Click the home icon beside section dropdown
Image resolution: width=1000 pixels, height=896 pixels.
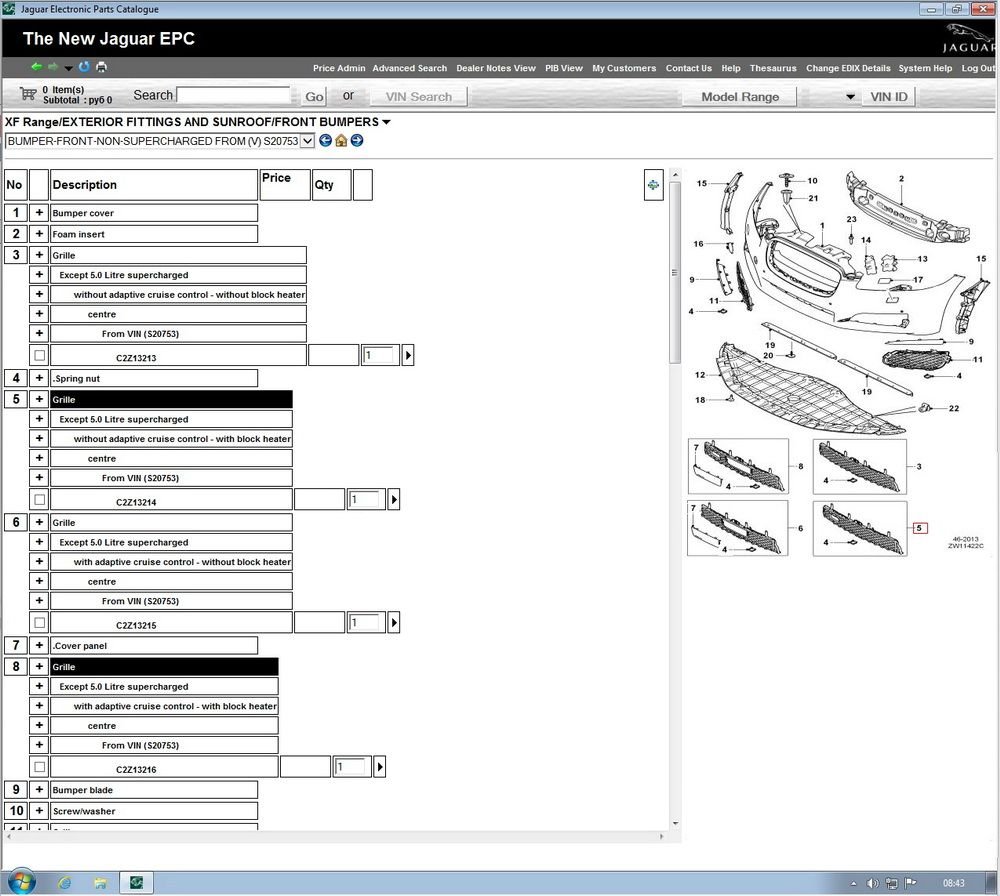click(x=341, y=141)
